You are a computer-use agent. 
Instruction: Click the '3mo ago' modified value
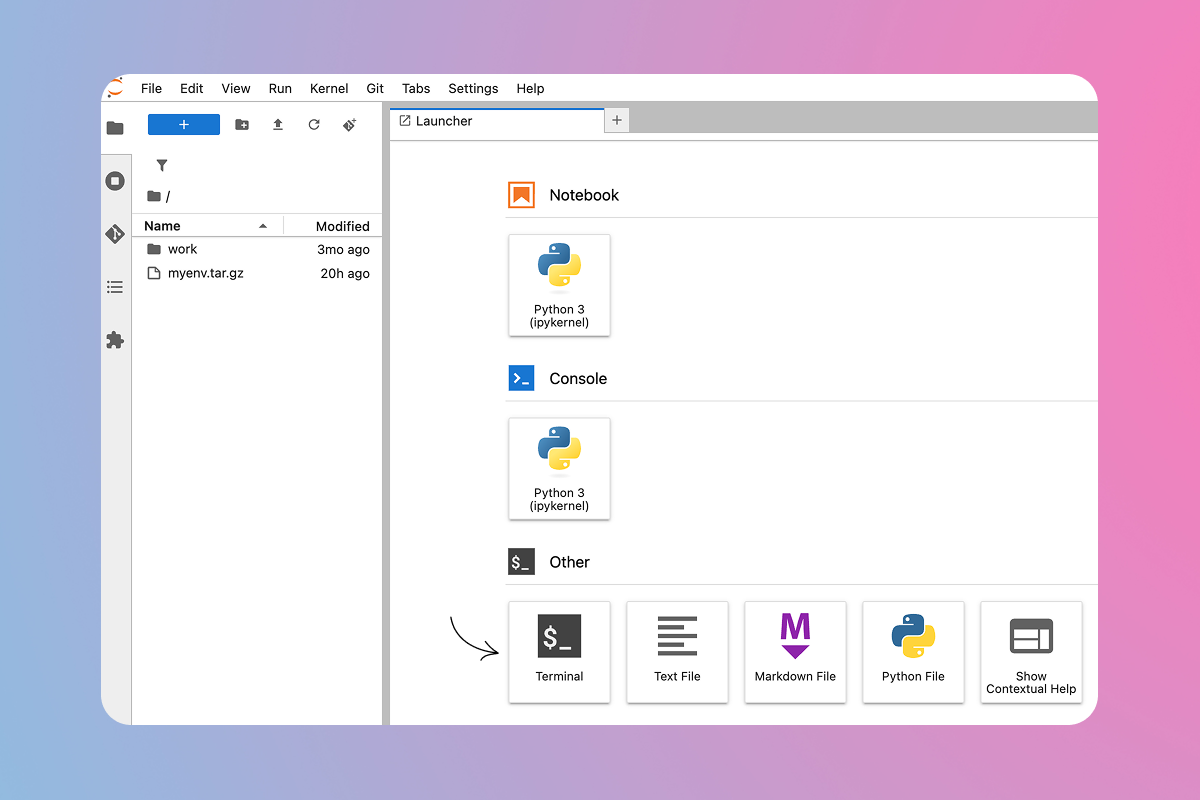[343, 249]
